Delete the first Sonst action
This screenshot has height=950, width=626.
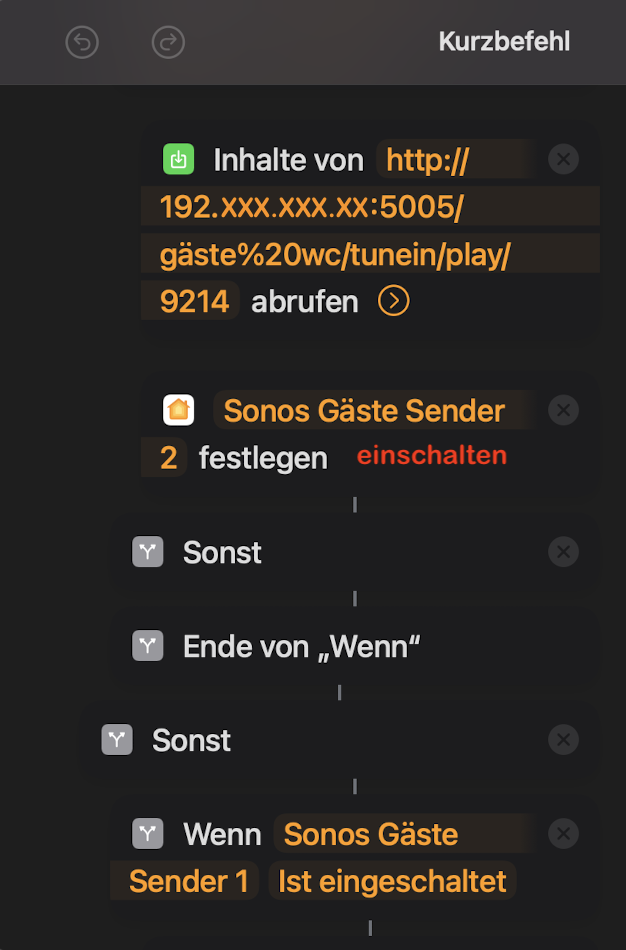click(x=564, y=552)
